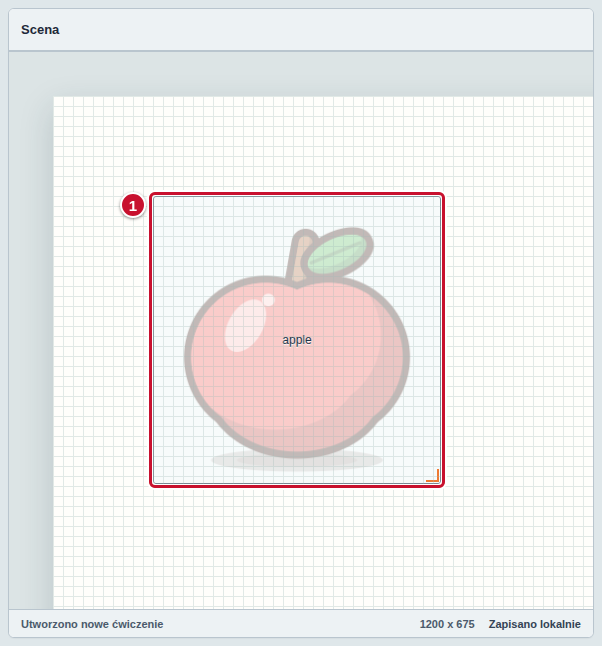Click the 1200 x 675 dimensions text
The image size is (602, 646).
(x=447, y=624)
